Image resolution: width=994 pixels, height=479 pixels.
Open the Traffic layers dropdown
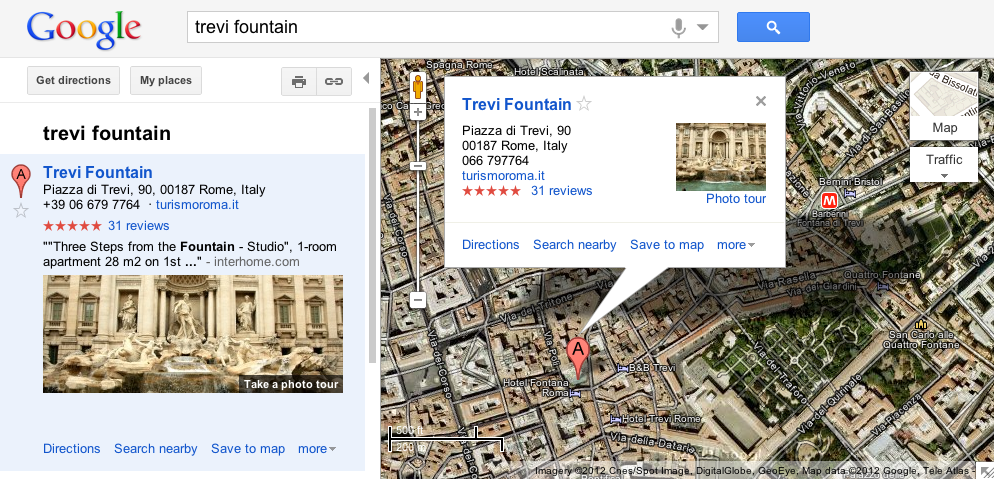[x=944, y=165]
